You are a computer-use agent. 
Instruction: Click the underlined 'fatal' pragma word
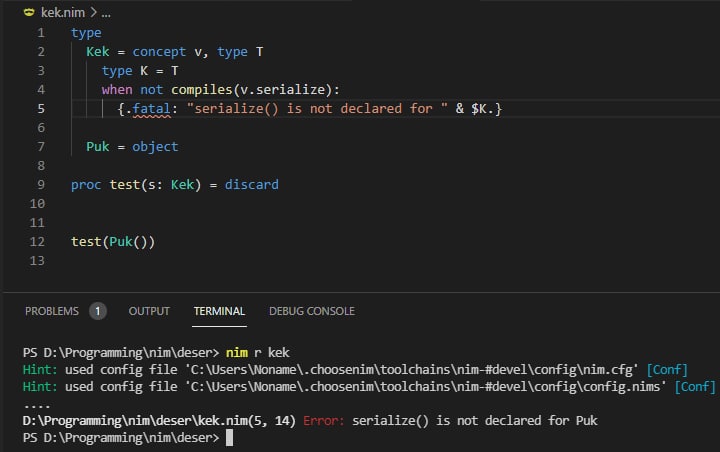click(x=151, y=109)
